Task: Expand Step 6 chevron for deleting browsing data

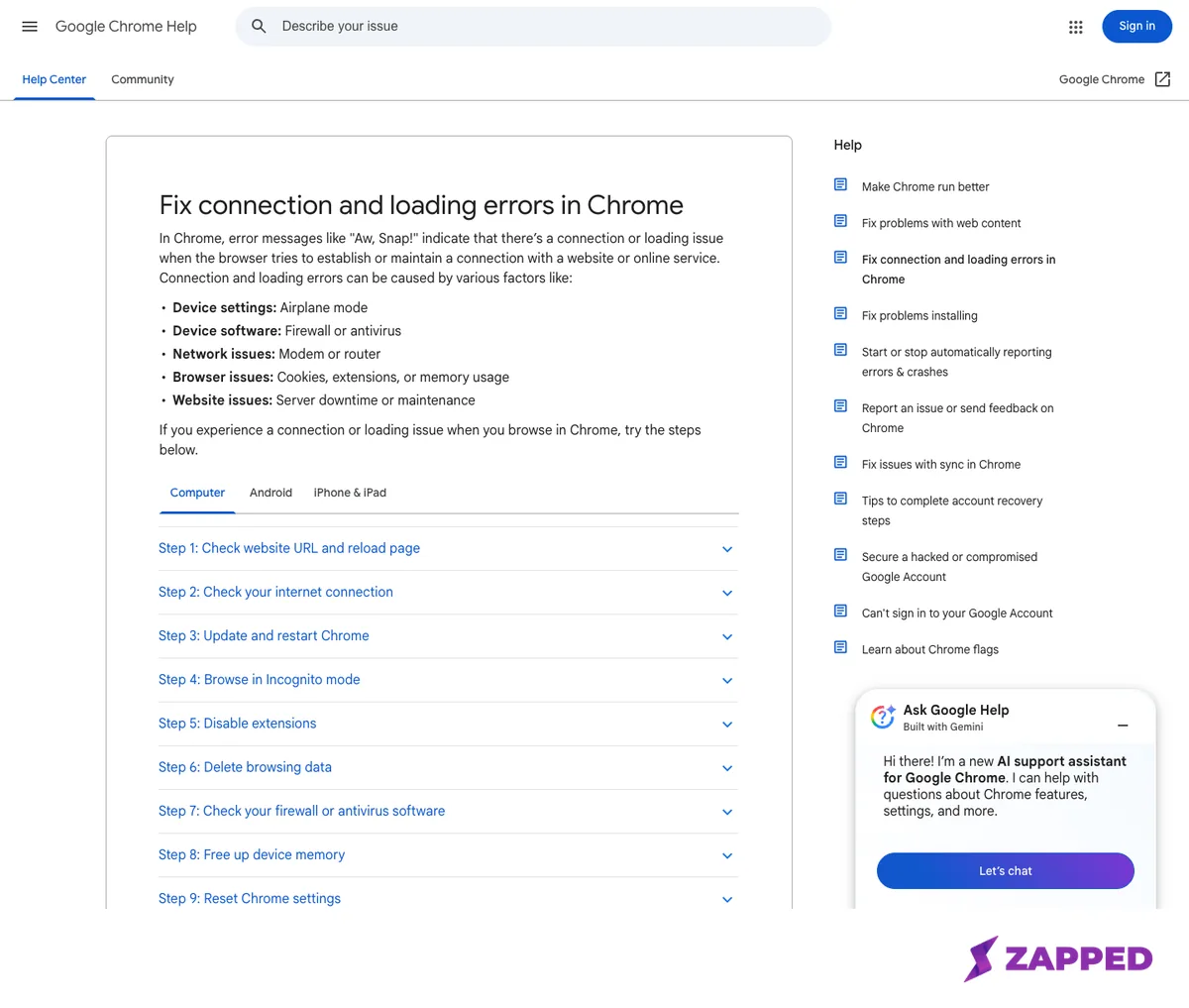Action: (x=727, y=768)
